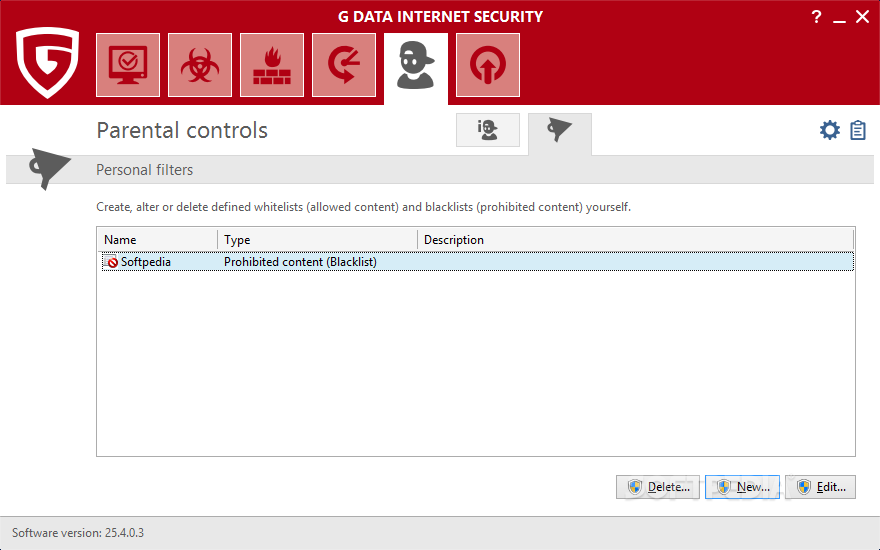Click the Software version 25.4.0.3 text
Image resolution: width=880 pixels, height=550 pixels.
(x=78, y=533)
